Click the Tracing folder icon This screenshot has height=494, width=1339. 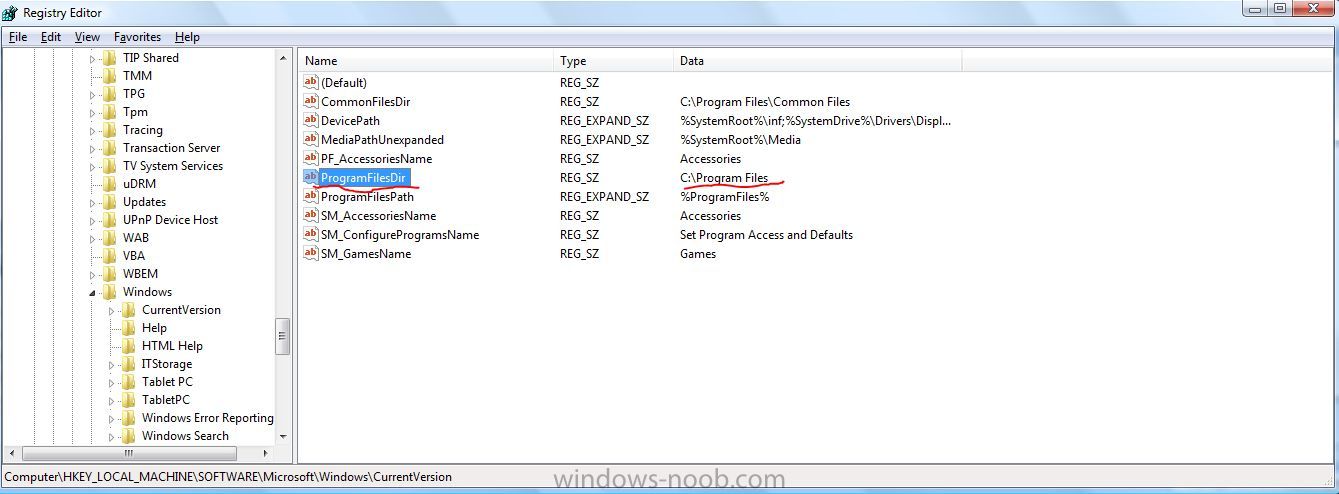tap(110, 130)
